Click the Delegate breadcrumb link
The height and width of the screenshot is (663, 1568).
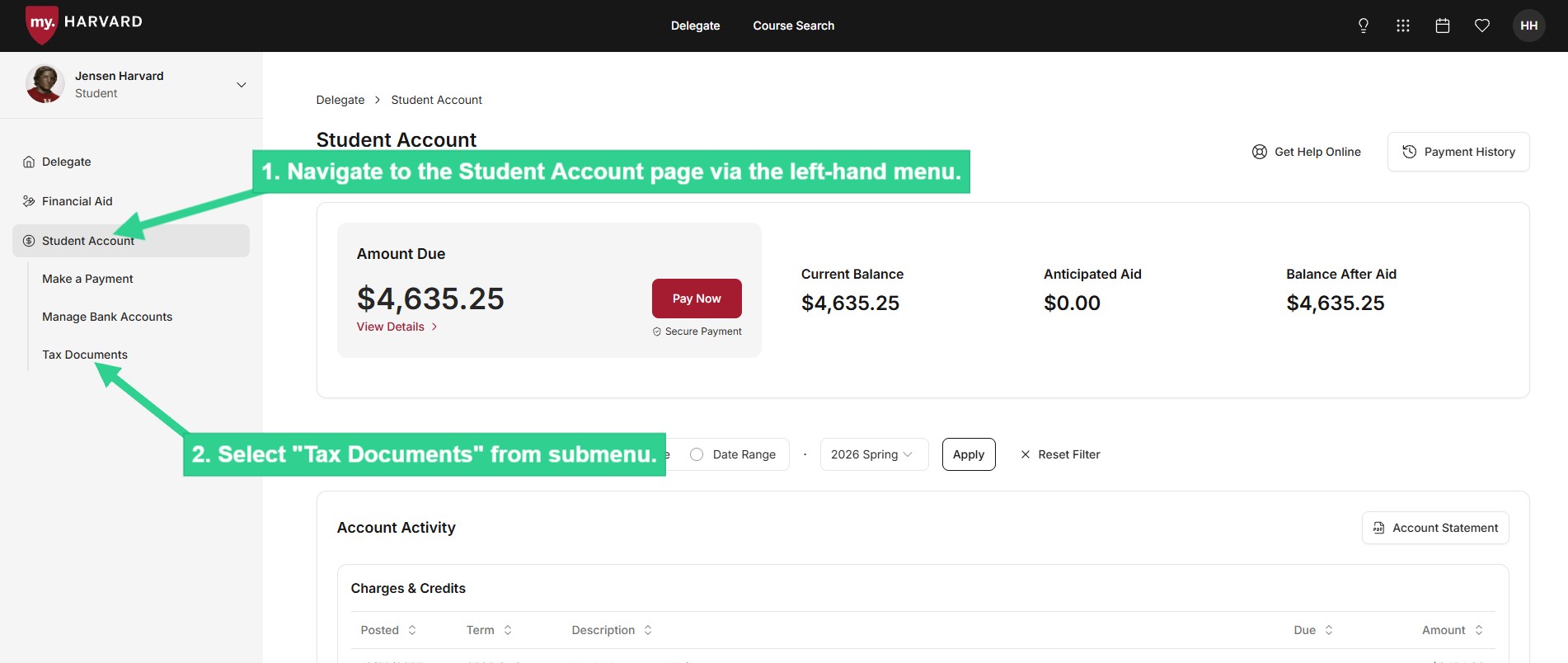[340, 100]
